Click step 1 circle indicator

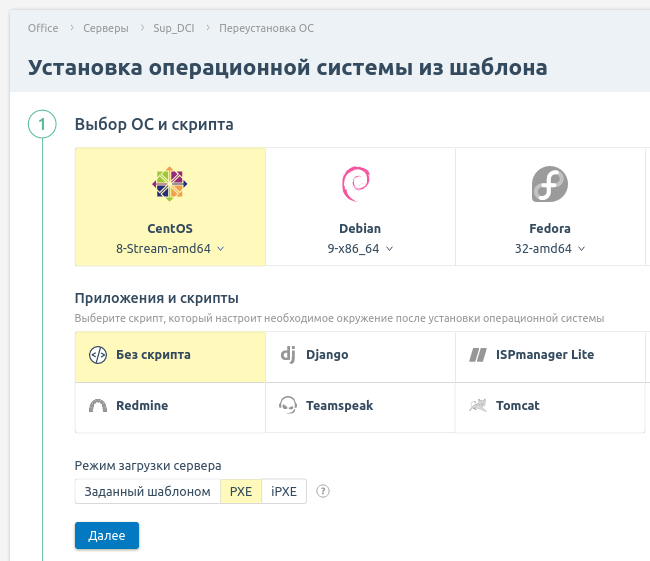(42, 124)
